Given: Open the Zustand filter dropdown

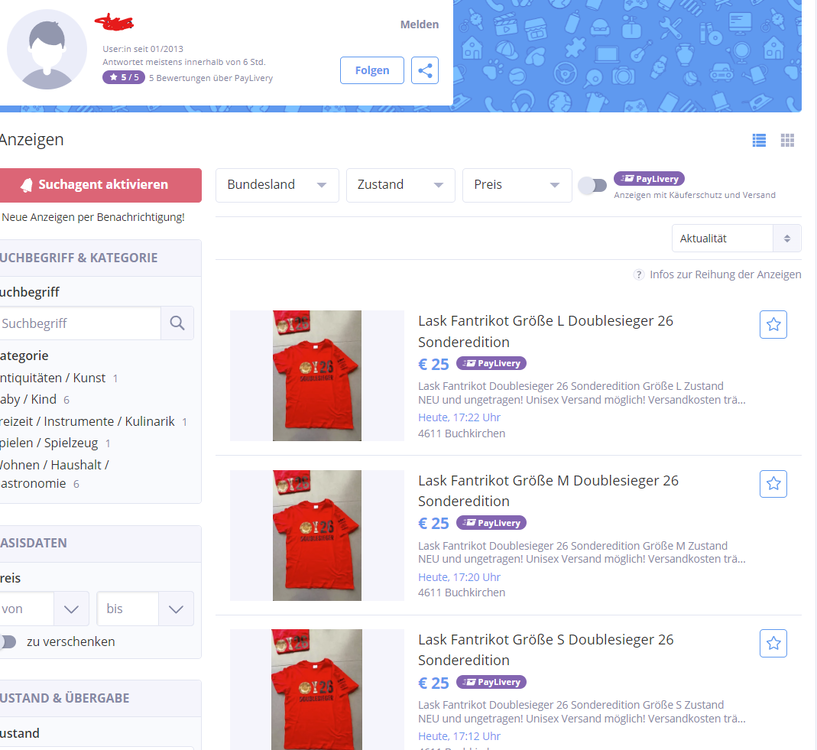Looking at the screenshot, I should pos(401,185).
